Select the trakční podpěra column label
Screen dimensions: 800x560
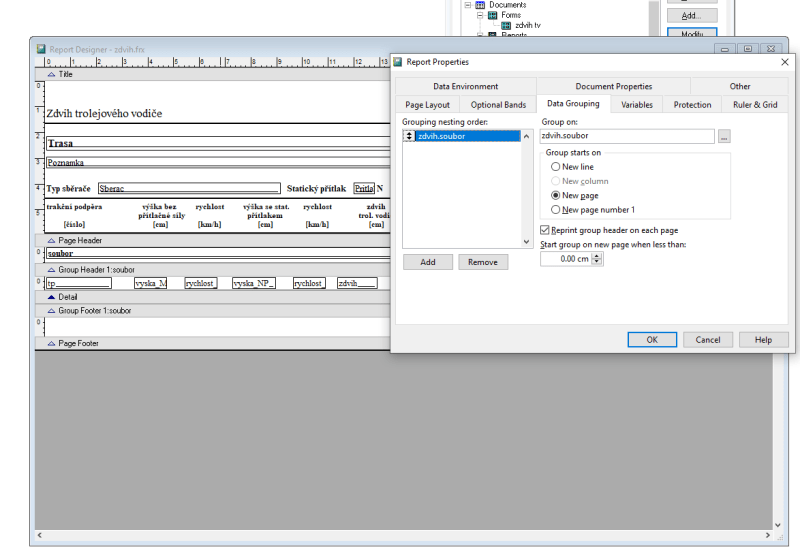click(x=74, y=207)
